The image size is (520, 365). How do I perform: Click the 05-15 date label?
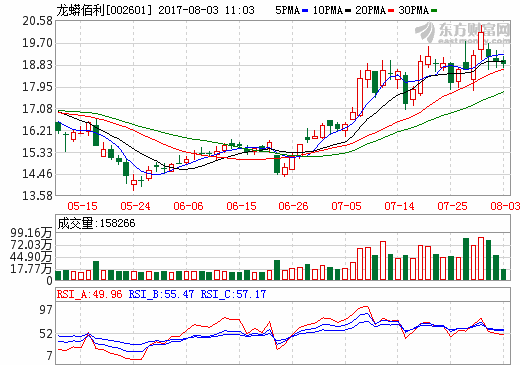[82, 206]
